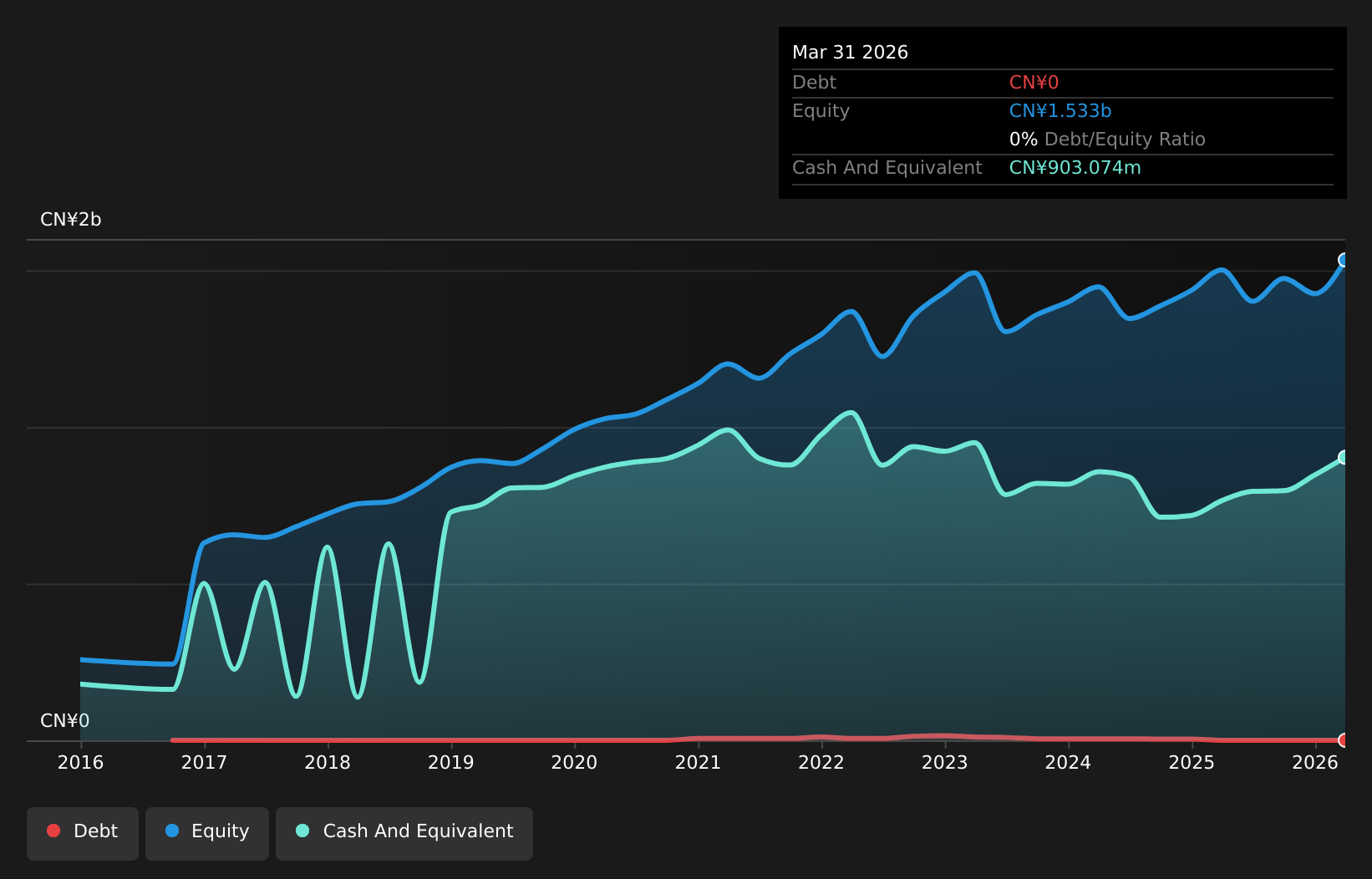The image size is (1372, 879).
Task: Click the 2026 x-axis label
Action: (1315, 763)
